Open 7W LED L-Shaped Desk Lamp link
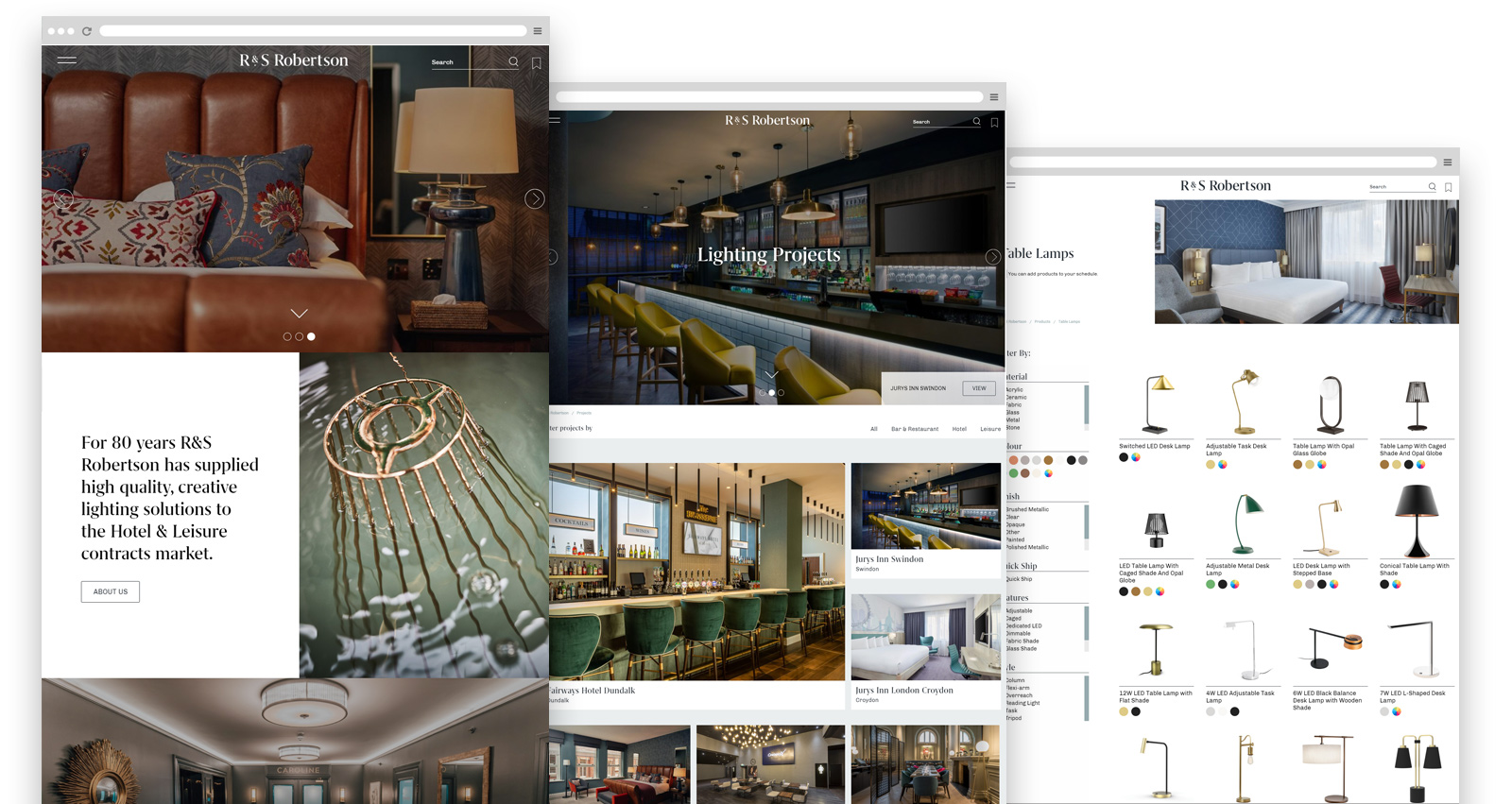The image size is (1512, 804). 1412,696
